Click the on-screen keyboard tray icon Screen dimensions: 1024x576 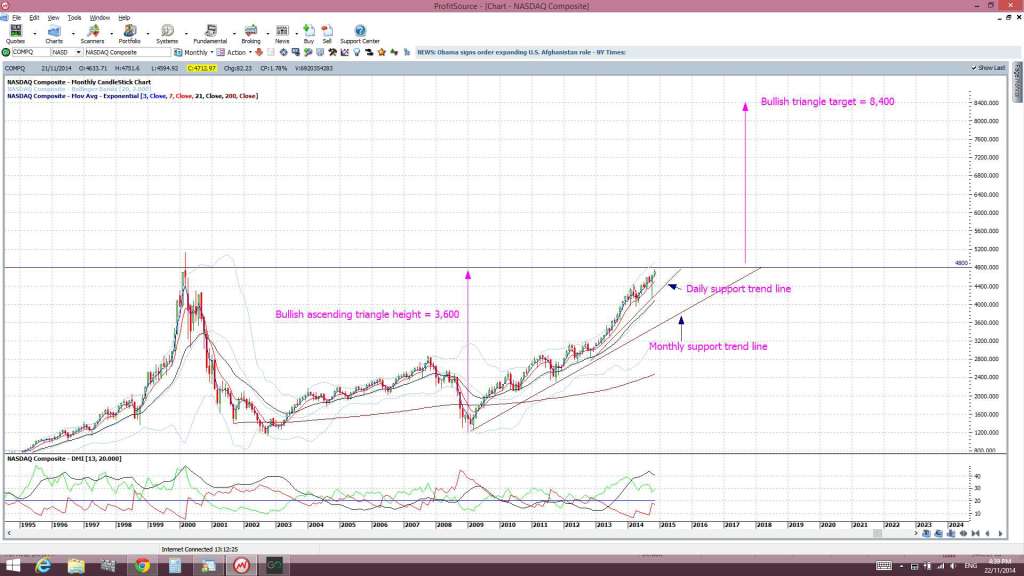point(884,566)
